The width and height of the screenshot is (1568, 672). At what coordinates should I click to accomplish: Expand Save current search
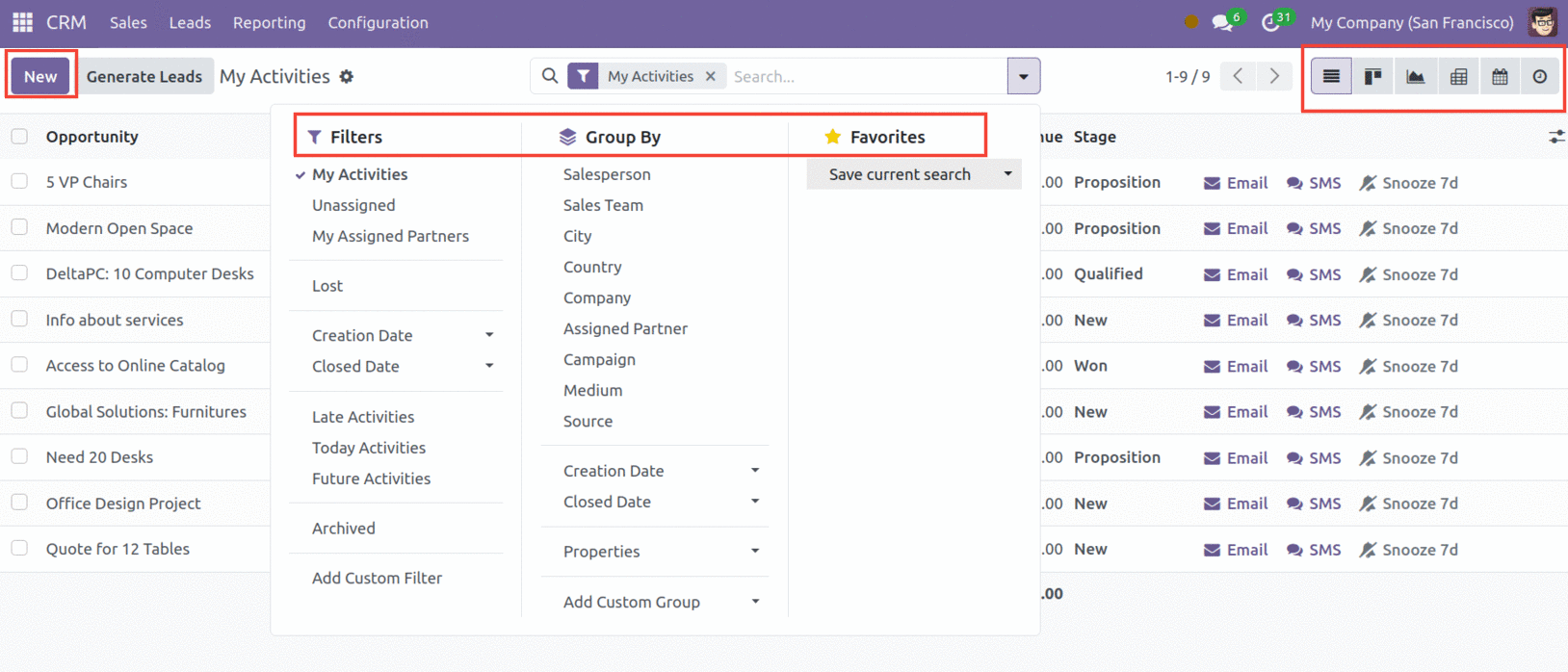click(x=914, y=174)
